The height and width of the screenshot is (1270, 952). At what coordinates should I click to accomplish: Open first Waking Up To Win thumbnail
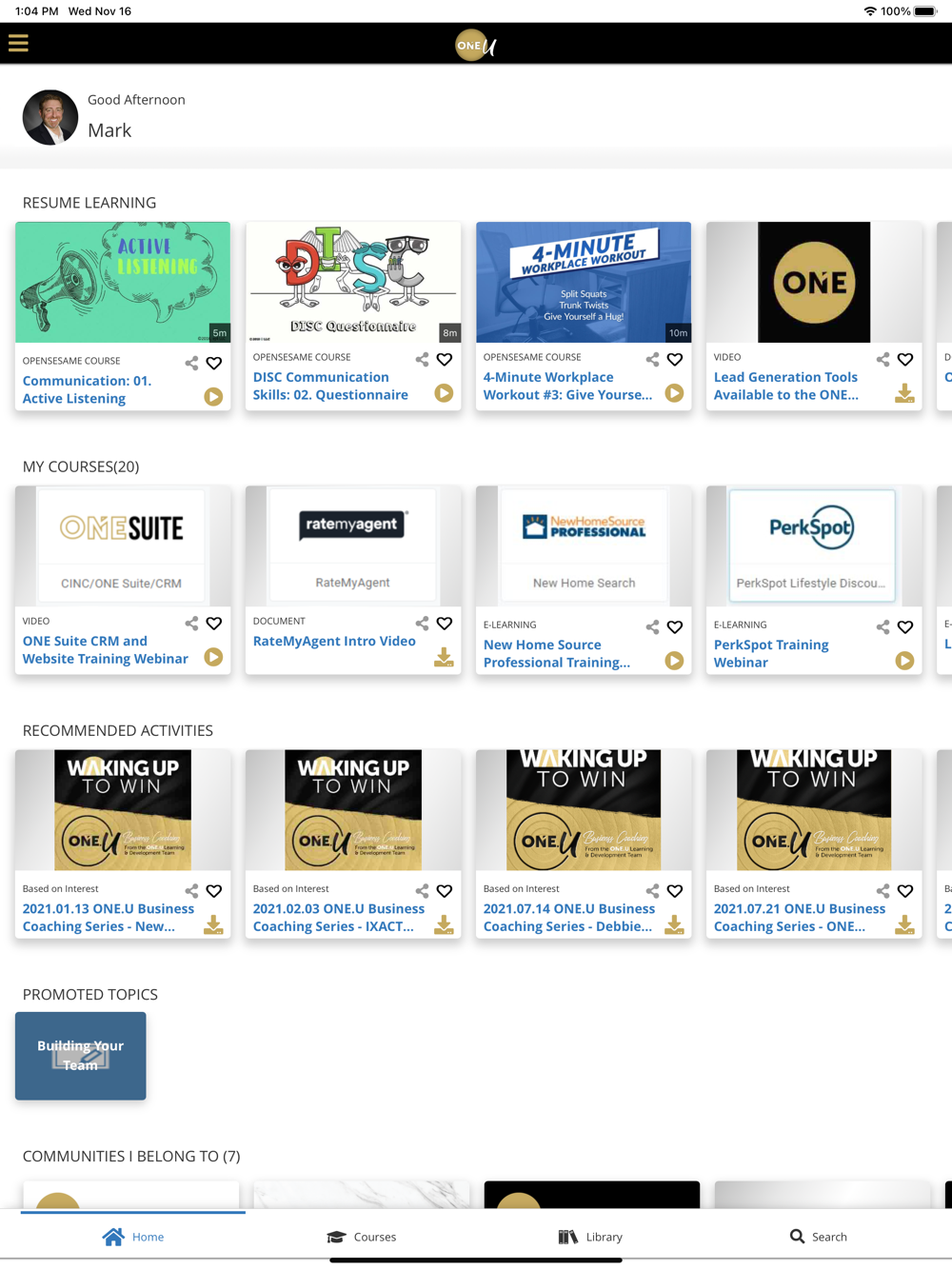(x=123, y=810)
